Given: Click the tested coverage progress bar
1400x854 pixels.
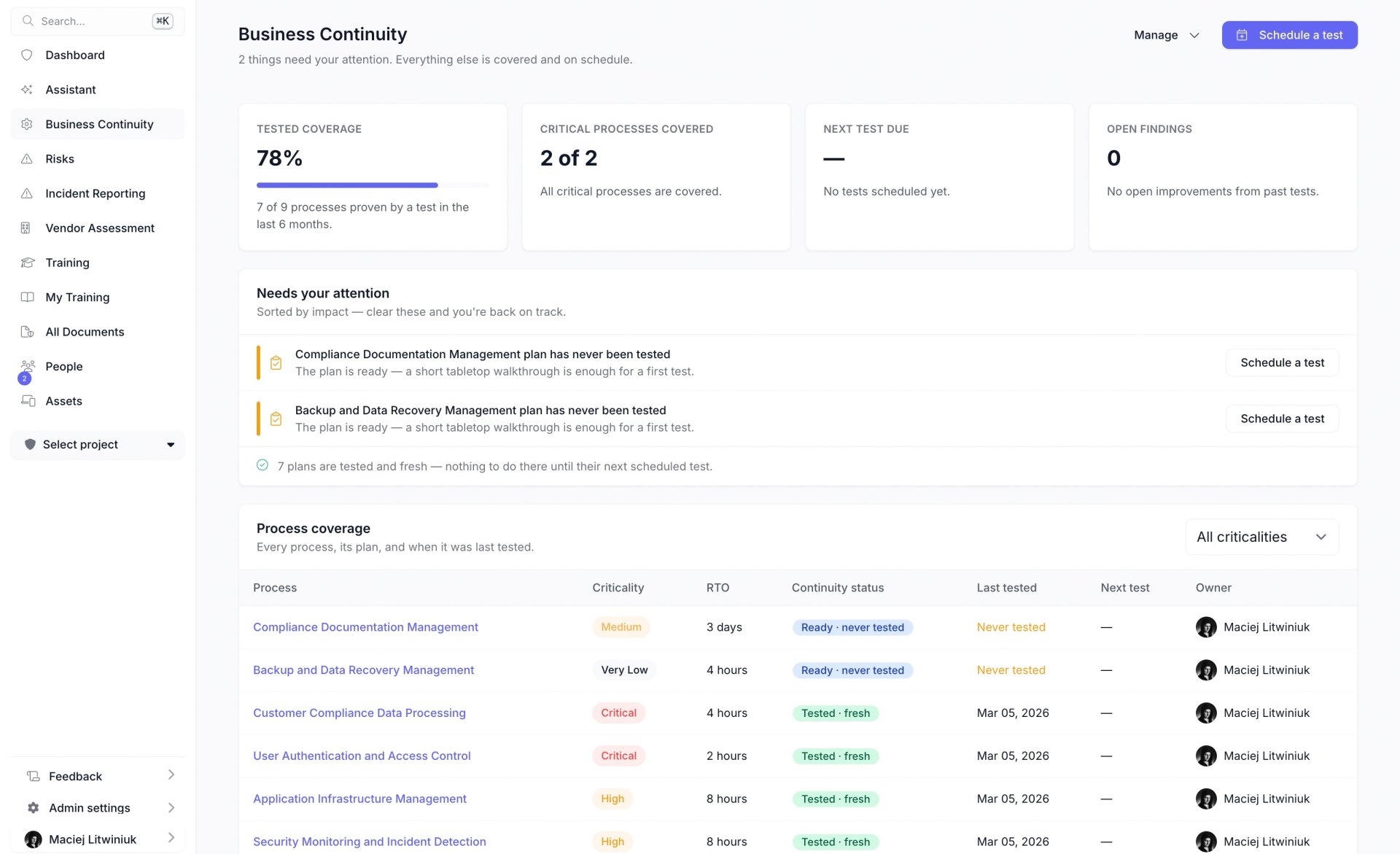Looking at the screenshot, I should coord(373,185).
